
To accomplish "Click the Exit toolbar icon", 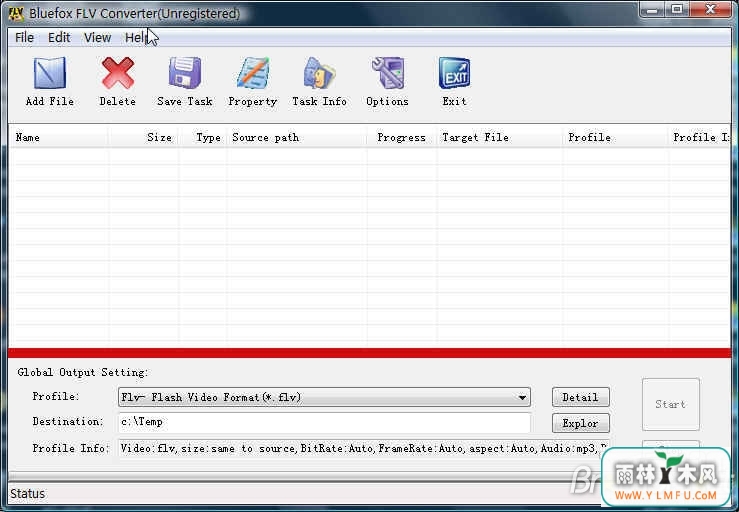I will (x=454, y=74).
